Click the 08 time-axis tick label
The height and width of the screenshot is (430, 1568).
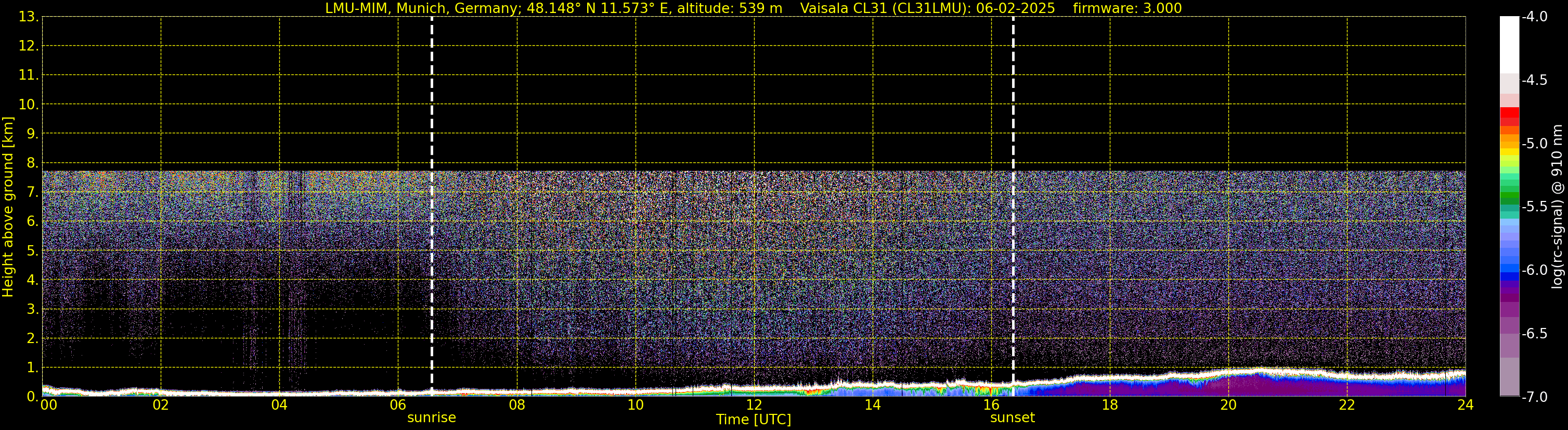click(517, 406)
